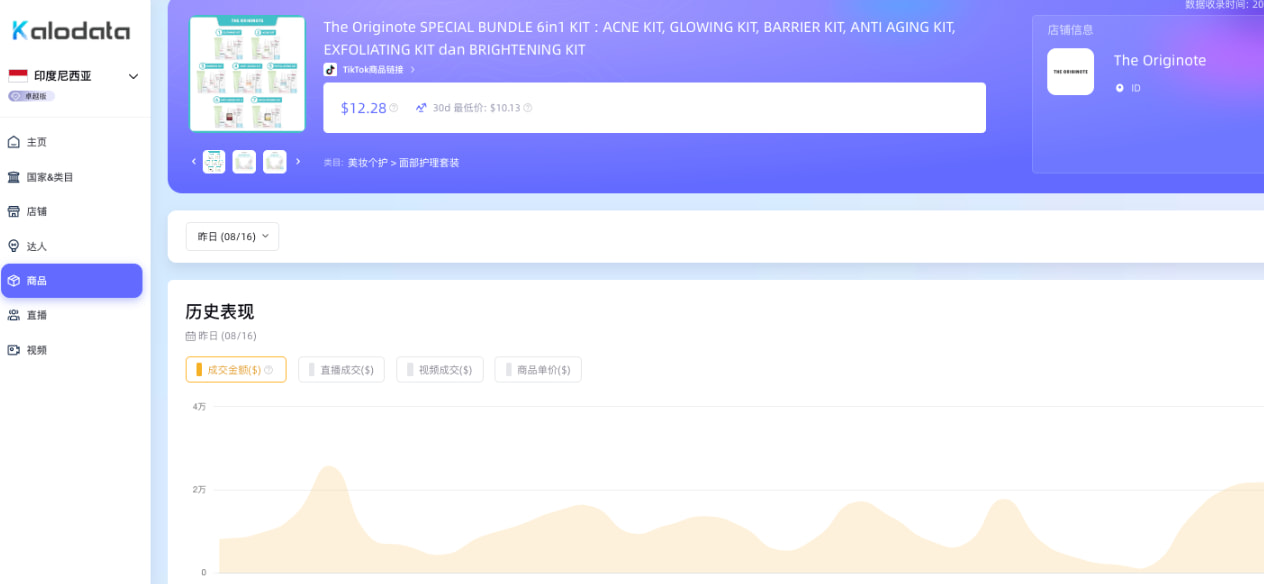Click the calendar icon under 历史表现
Image resolution: width=1264 pixels, height=584 pixels.
click(190, 336)
